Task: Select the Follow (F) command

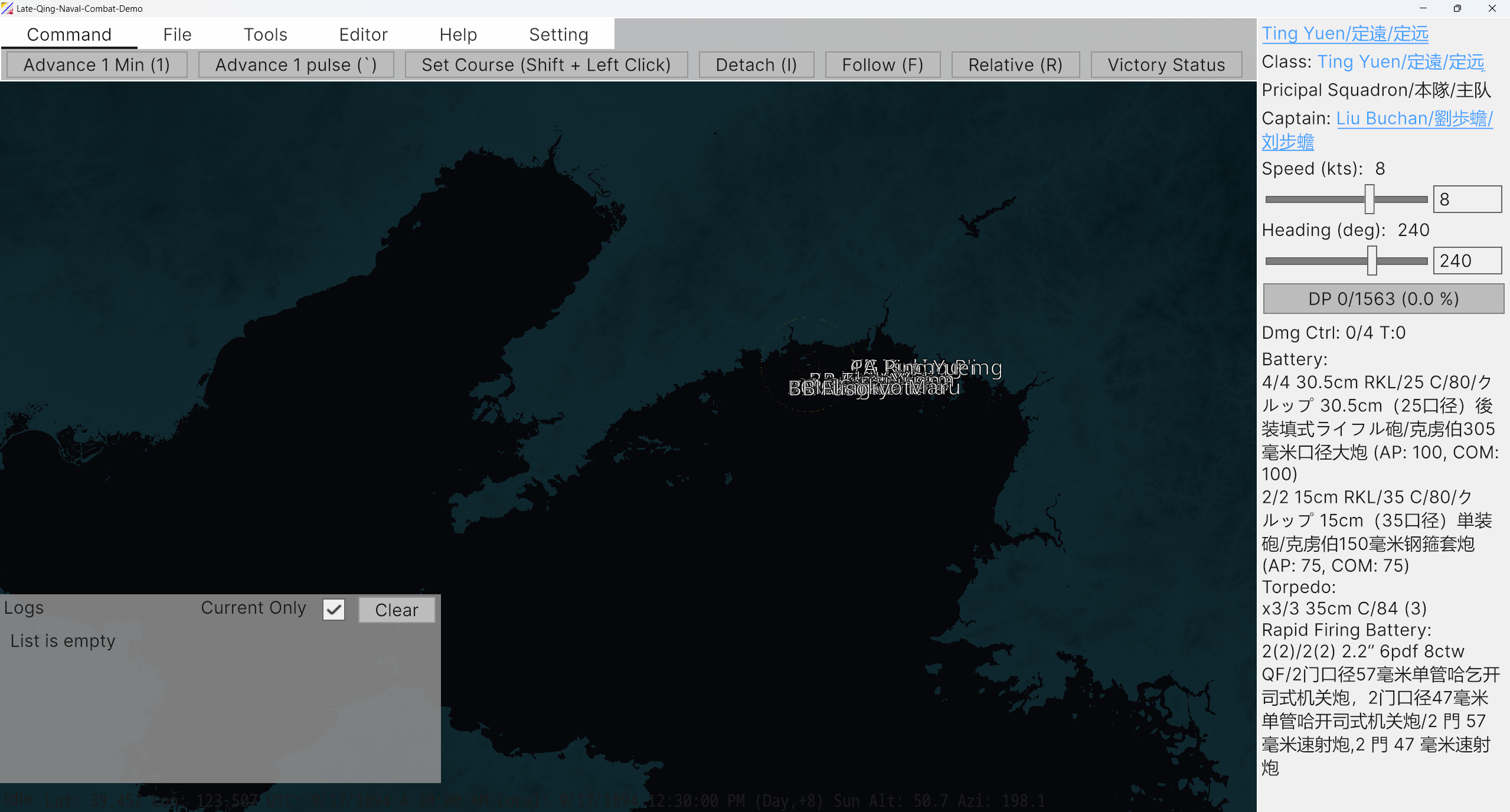Action: [x=883, y=65]
